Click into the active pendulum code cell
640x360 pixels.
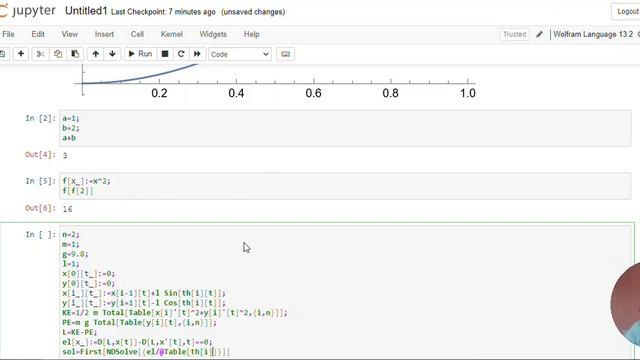click(345, 293)
